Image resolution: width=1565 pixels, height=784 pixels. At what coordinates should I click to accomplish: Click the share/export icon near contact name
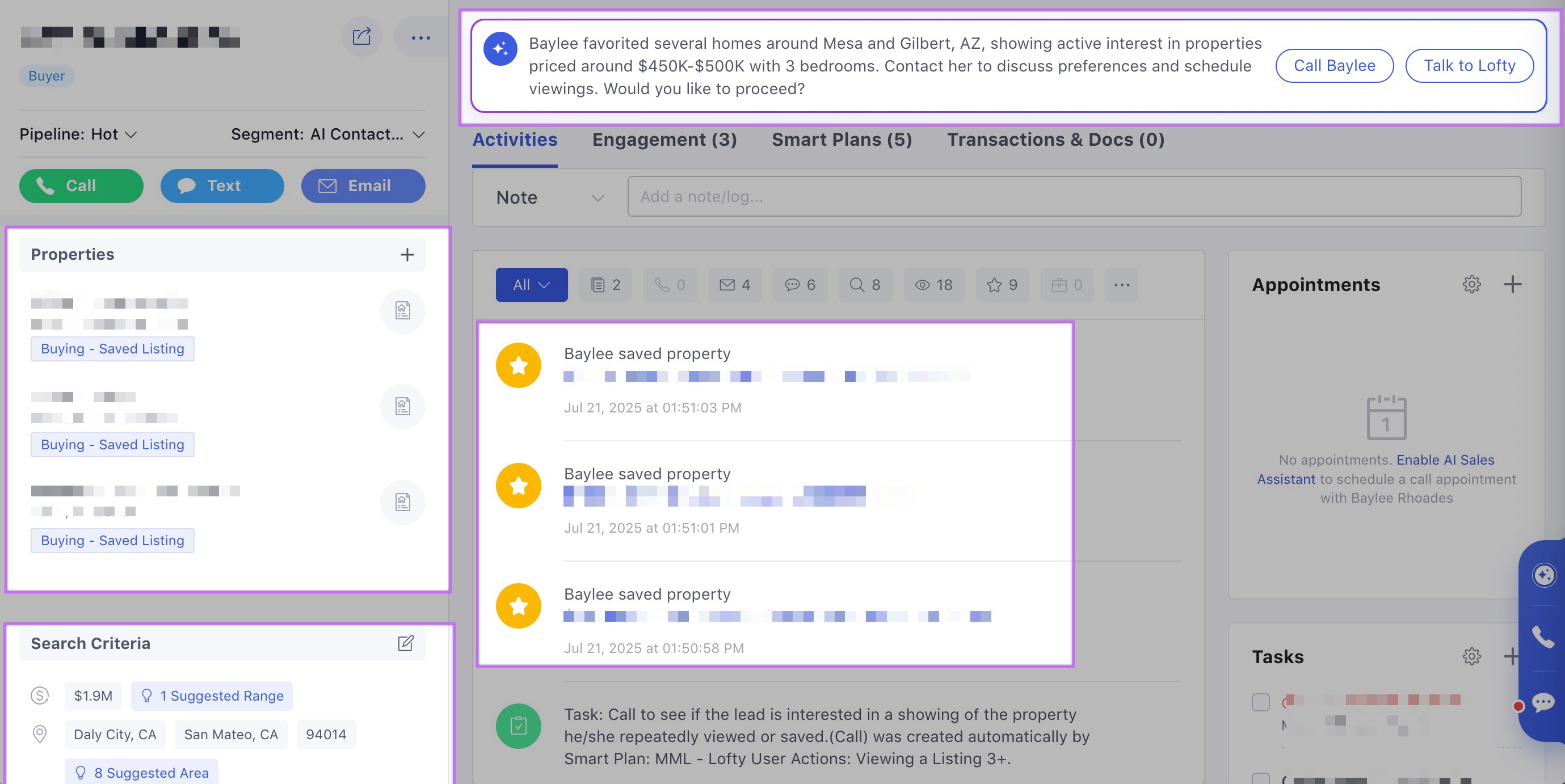pos(361,37)
